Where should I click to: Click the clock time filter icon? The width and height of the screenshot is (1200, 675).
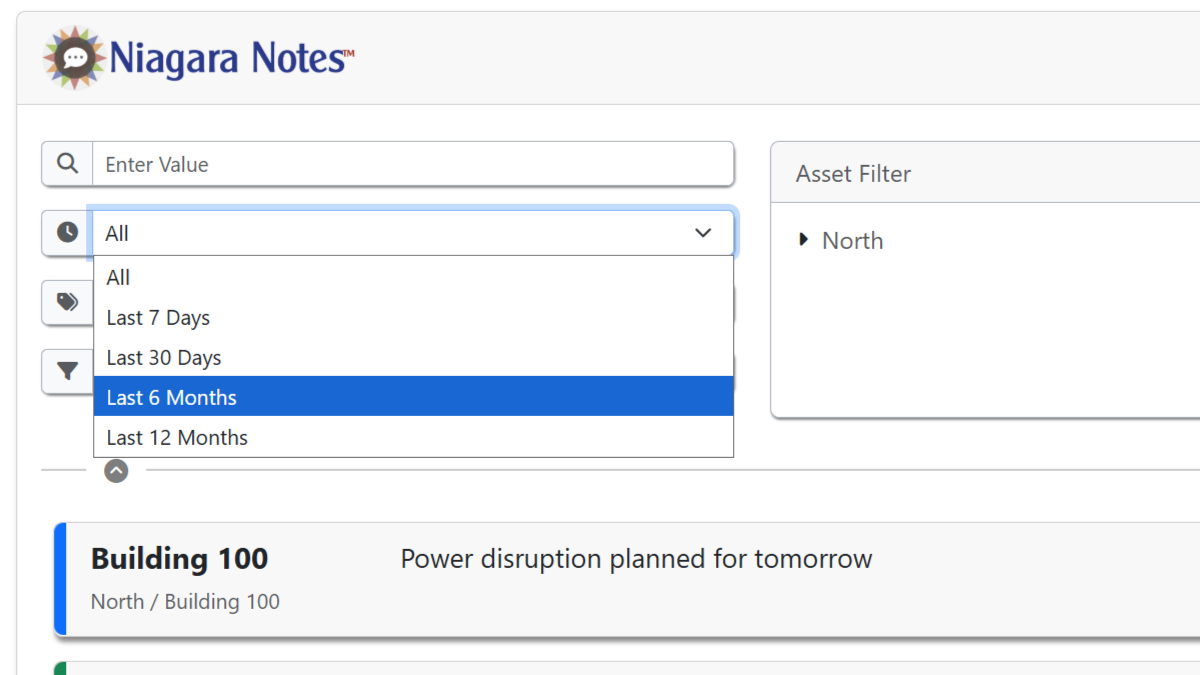(x=67, y=233)
